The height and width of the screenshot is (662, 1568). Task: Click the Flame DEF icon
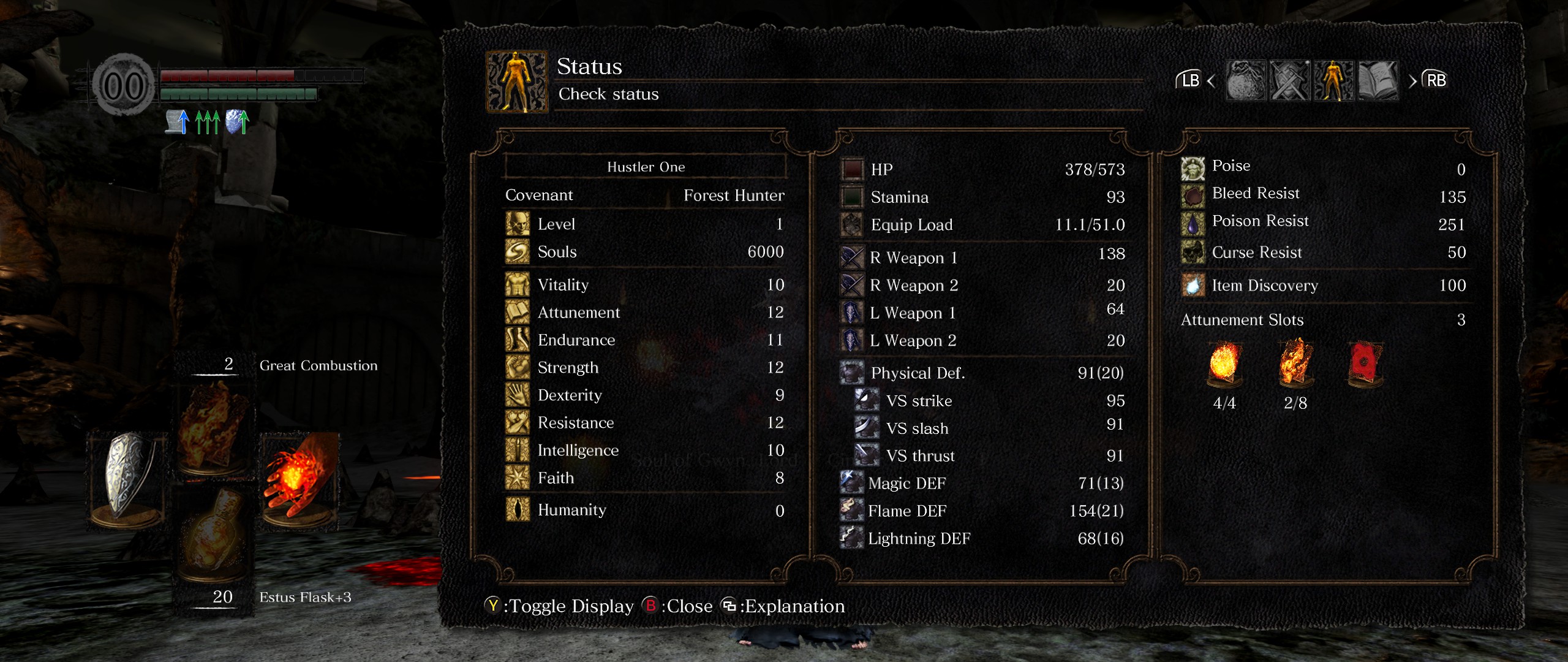click(x=851, y=510)
